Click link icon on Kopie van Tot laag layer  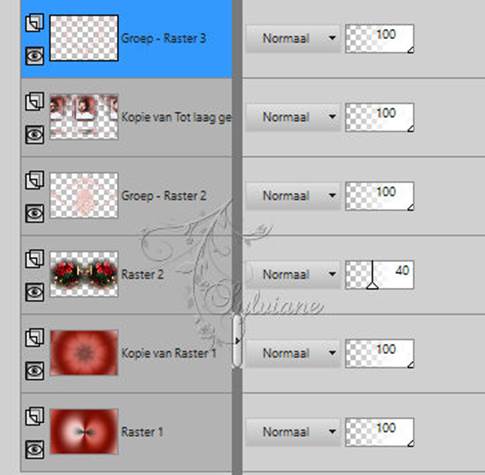click(35, 101)
